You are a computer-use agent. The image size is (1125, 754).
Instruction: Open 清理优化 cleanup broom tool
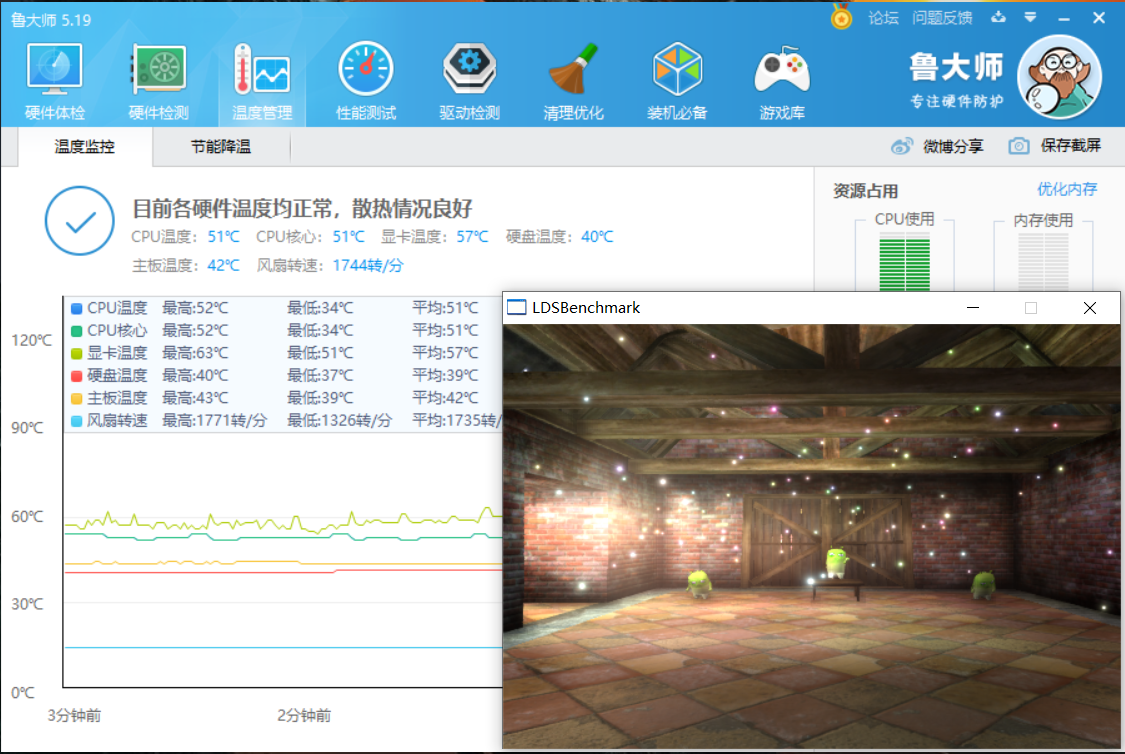click(x=573, y=81)
